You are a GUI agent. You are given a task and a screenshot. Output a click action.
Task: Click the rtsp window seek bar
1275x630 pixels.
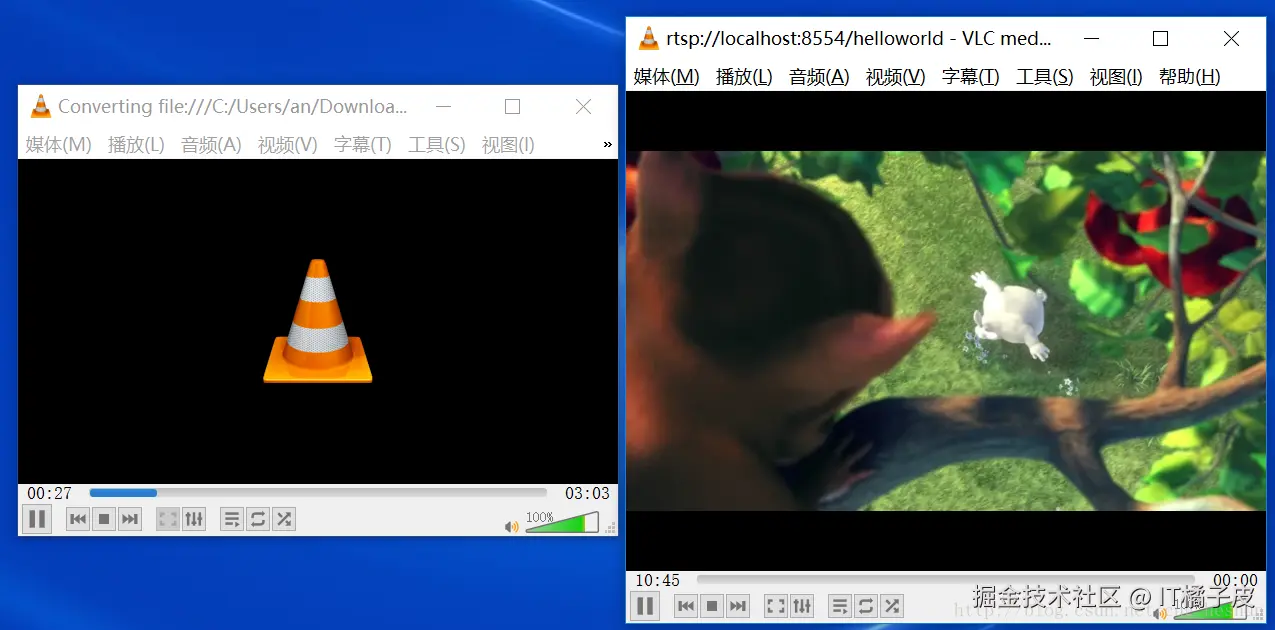[x=946, y=580]
